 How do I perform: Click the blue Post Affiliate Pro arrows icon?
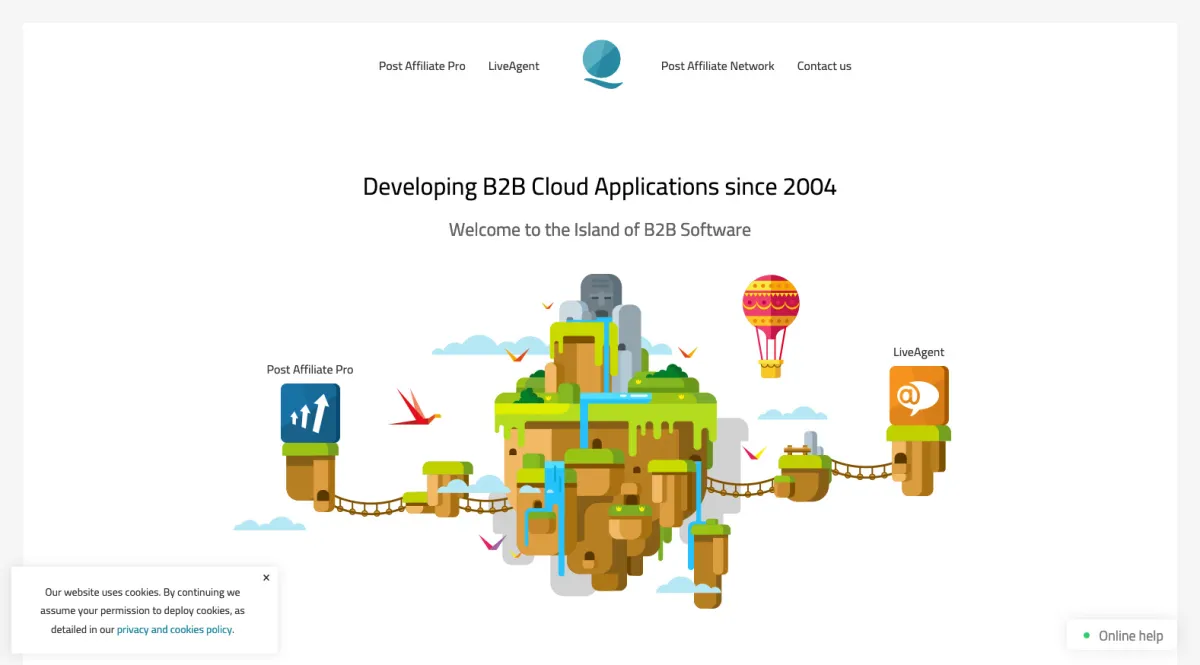pos(310,413)
